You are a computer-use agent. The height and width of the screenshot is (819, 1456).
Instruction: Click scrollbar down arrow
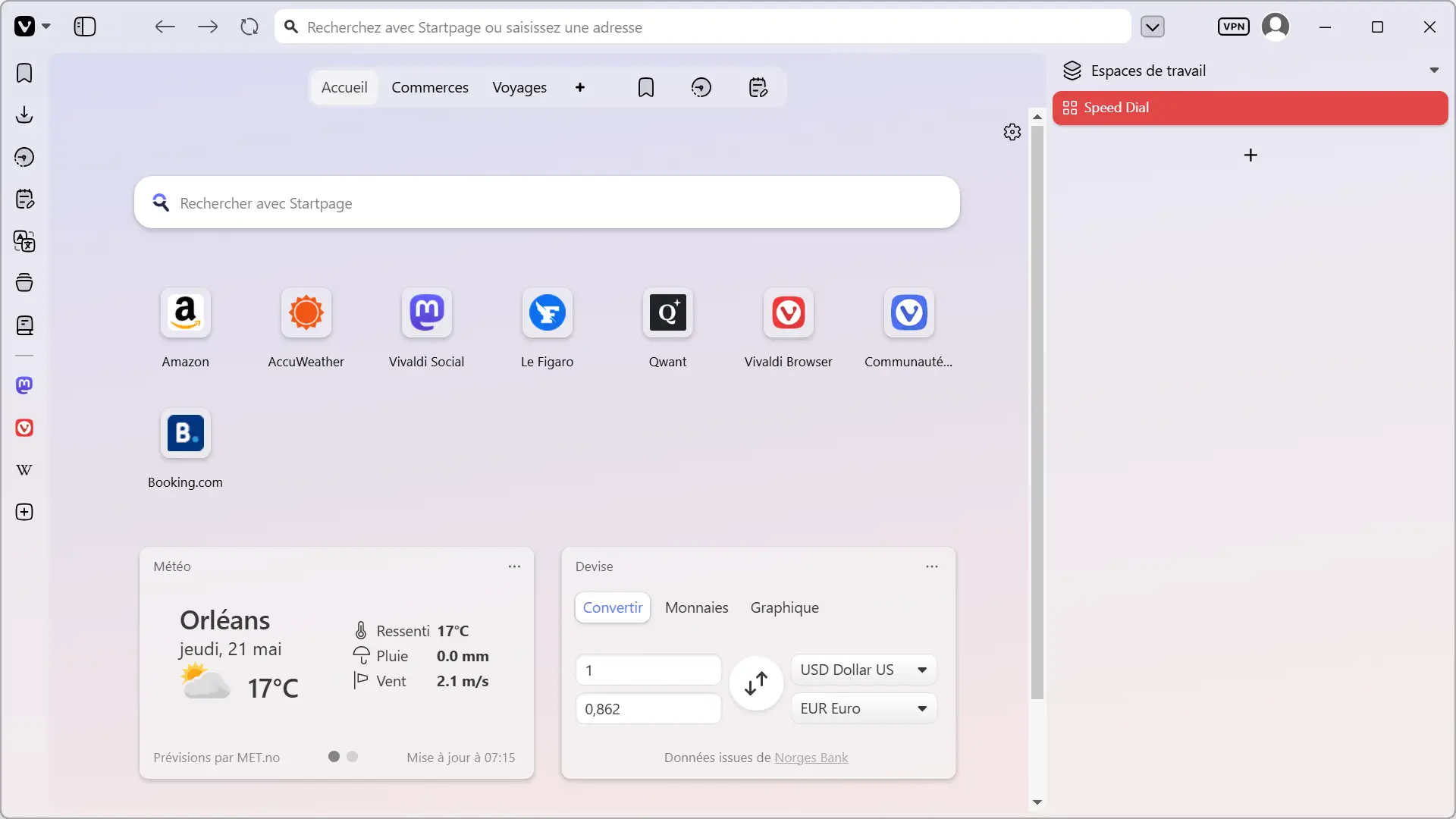tap(1037, 802)
